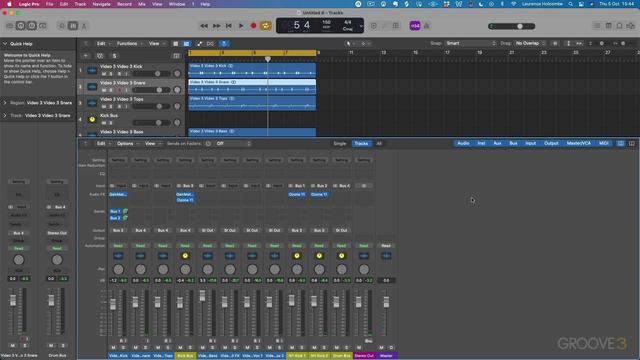Toggle the Quick Help button in control bar
This screenshot has height=360, width=640.
(31, 26)
